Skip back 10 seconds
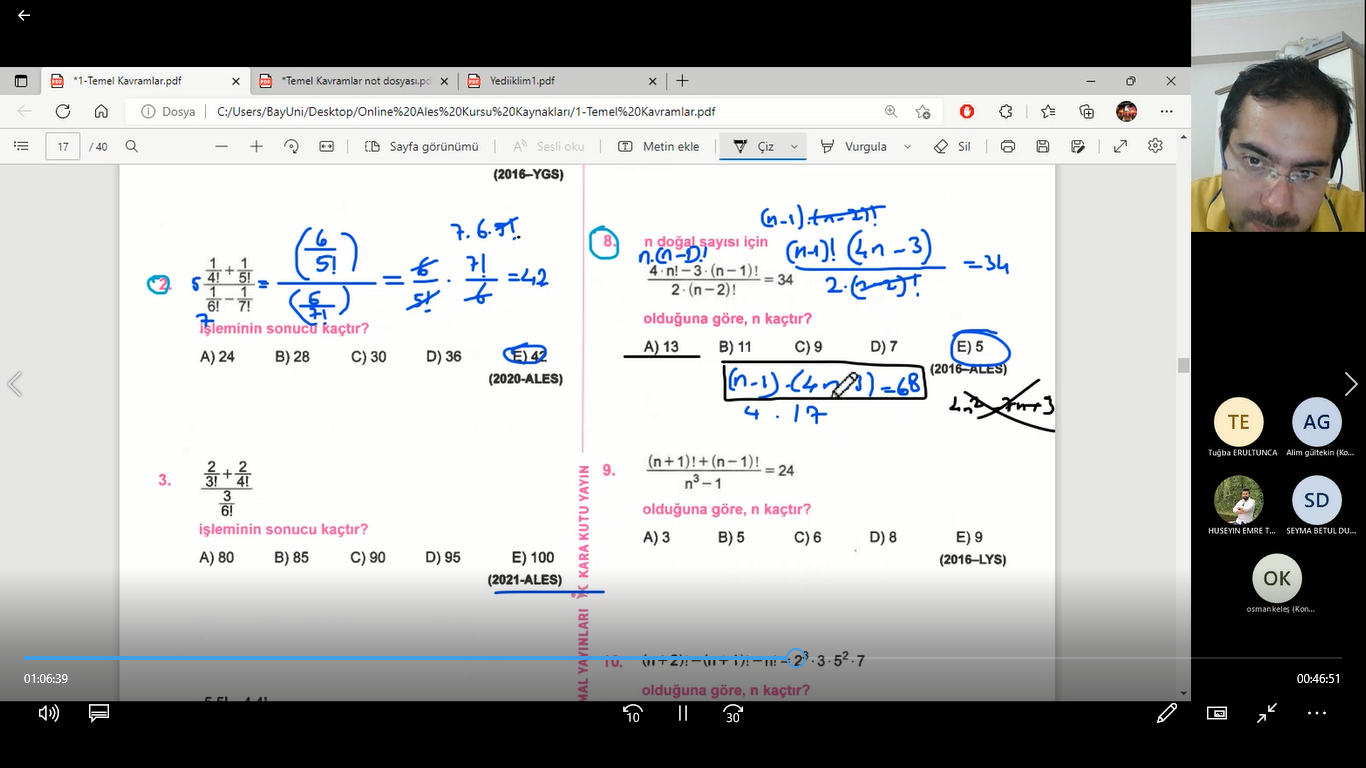 point(632,713)
